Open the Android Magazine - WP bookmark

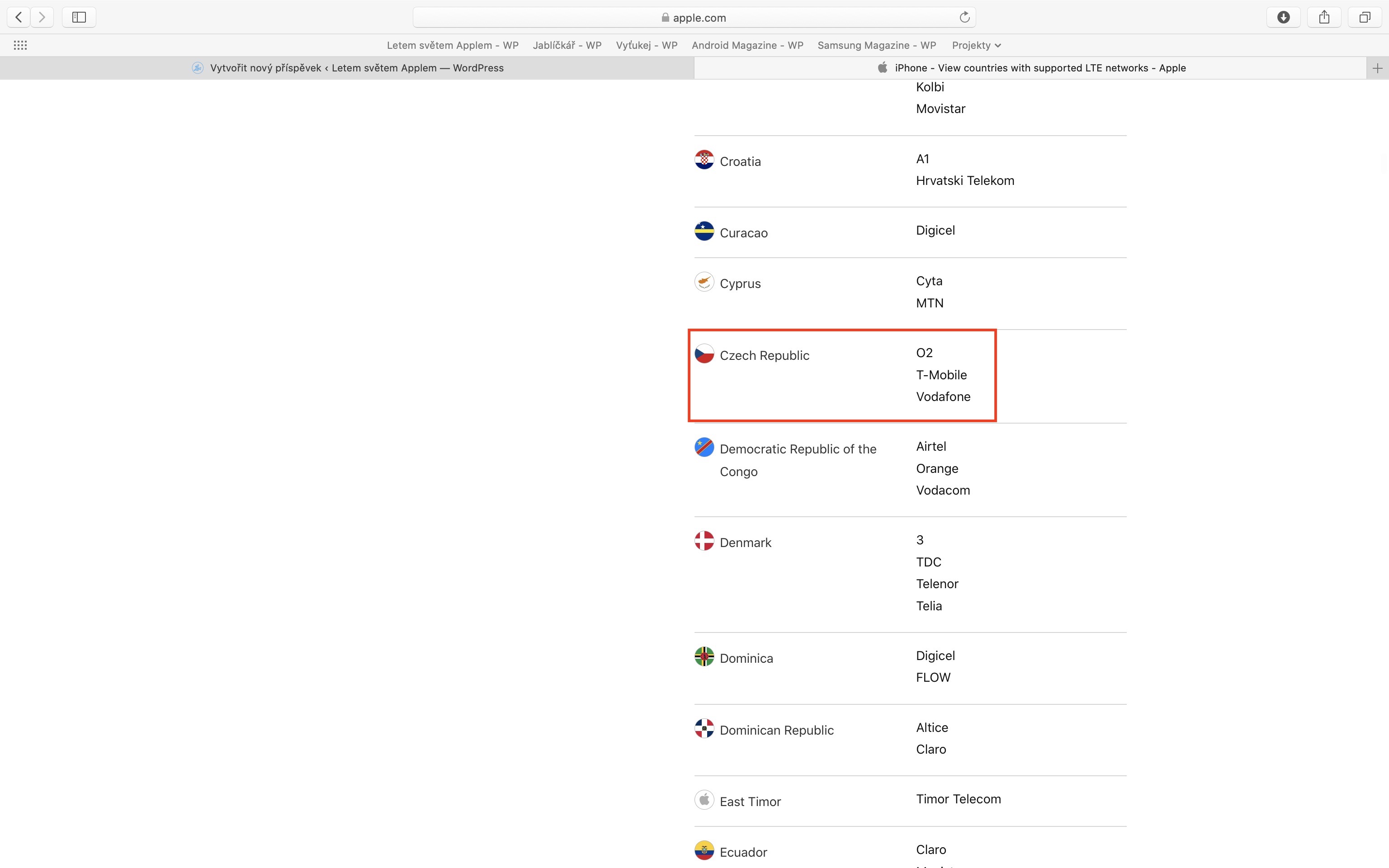(x=747, y=45)
